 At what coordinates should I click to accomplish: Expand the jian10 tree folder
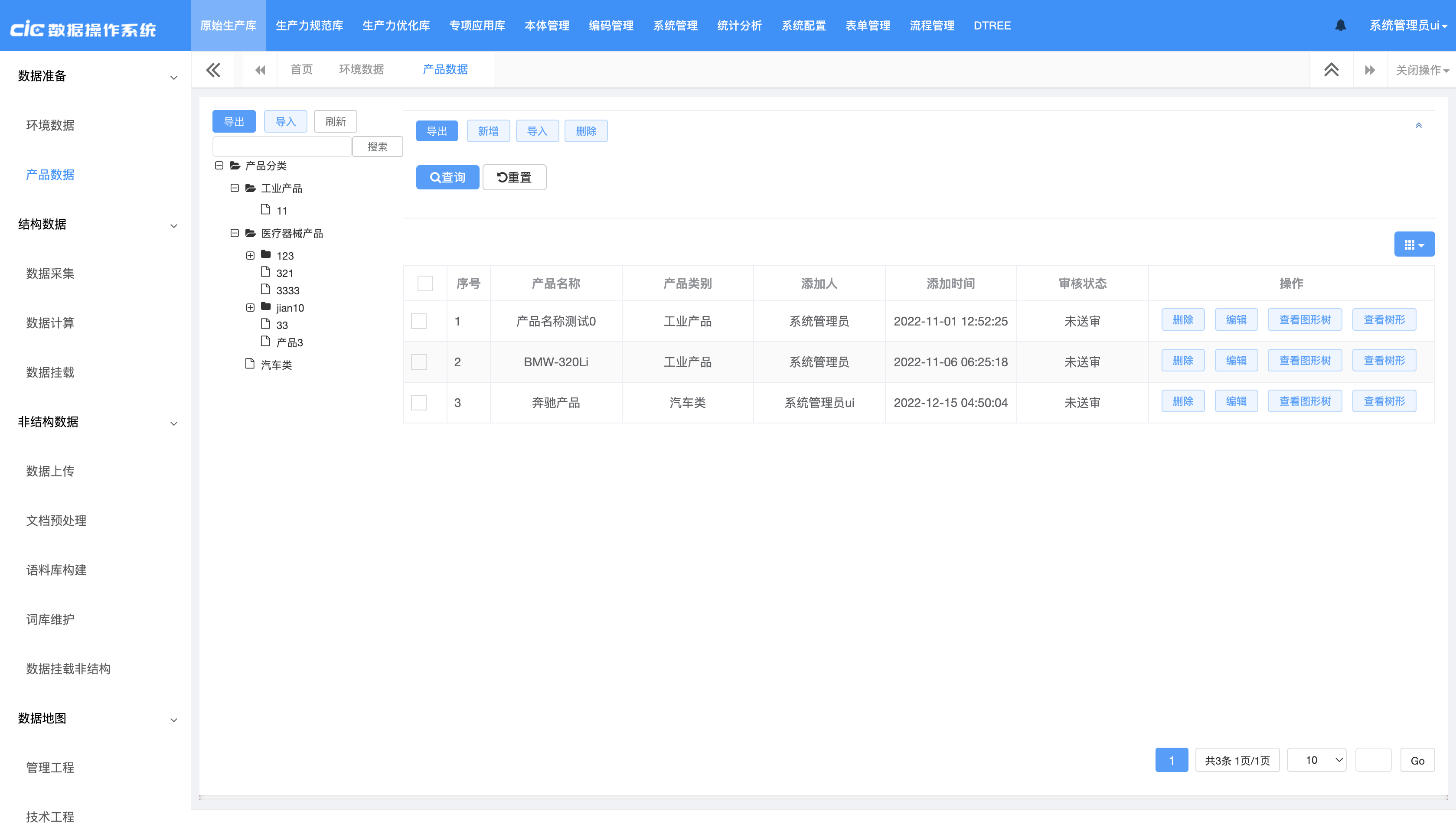(x=250, y=307)
